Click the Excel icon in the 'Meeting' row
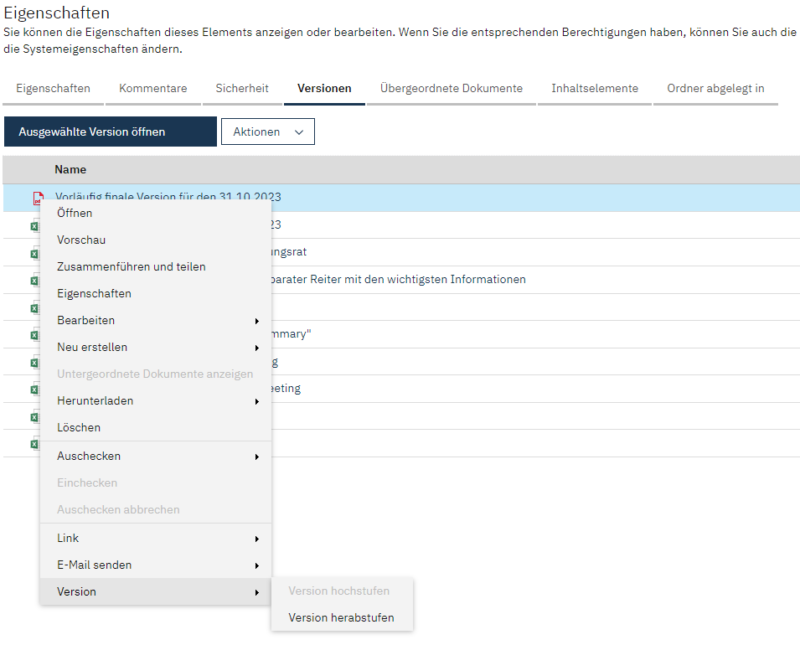 [x=34, y=389]
